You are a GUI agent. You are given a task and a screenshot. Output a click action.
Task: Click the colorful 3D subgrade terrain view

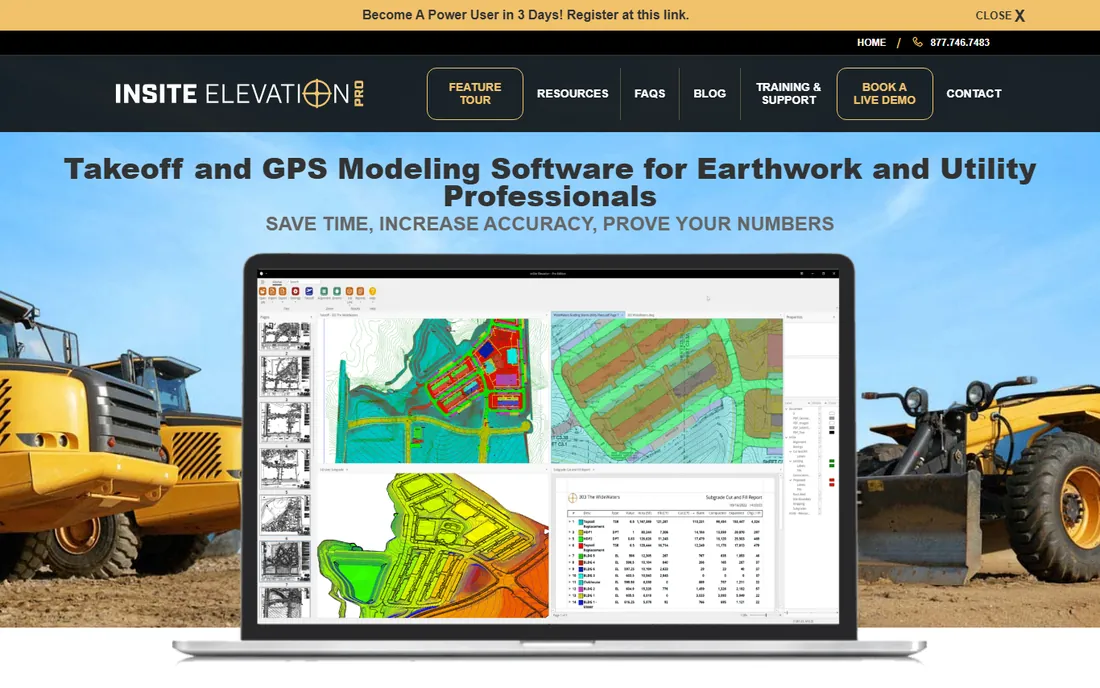(x=433, y=545)
